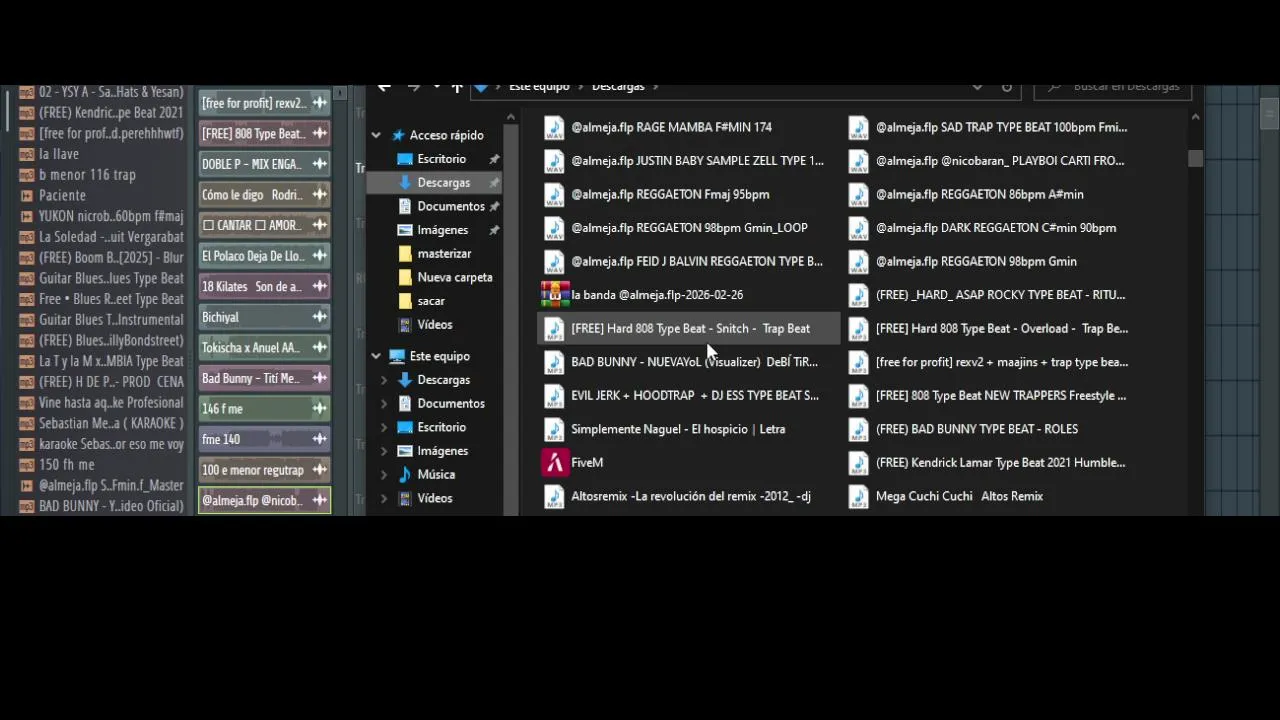
Task: Expand Documentos under Este equipo
Action: [384, 404]
